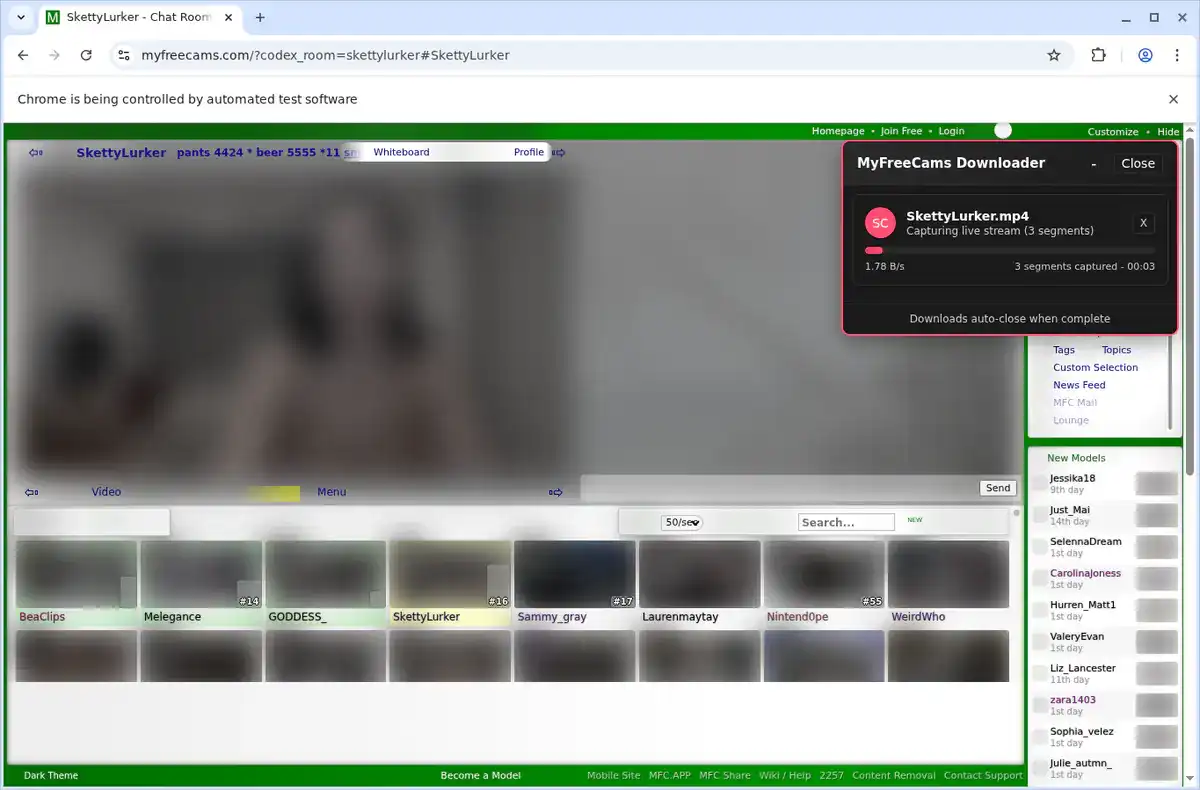Reload the page in Chrome
Screen dimensions: 1200x790
click(x=86, y=55)
